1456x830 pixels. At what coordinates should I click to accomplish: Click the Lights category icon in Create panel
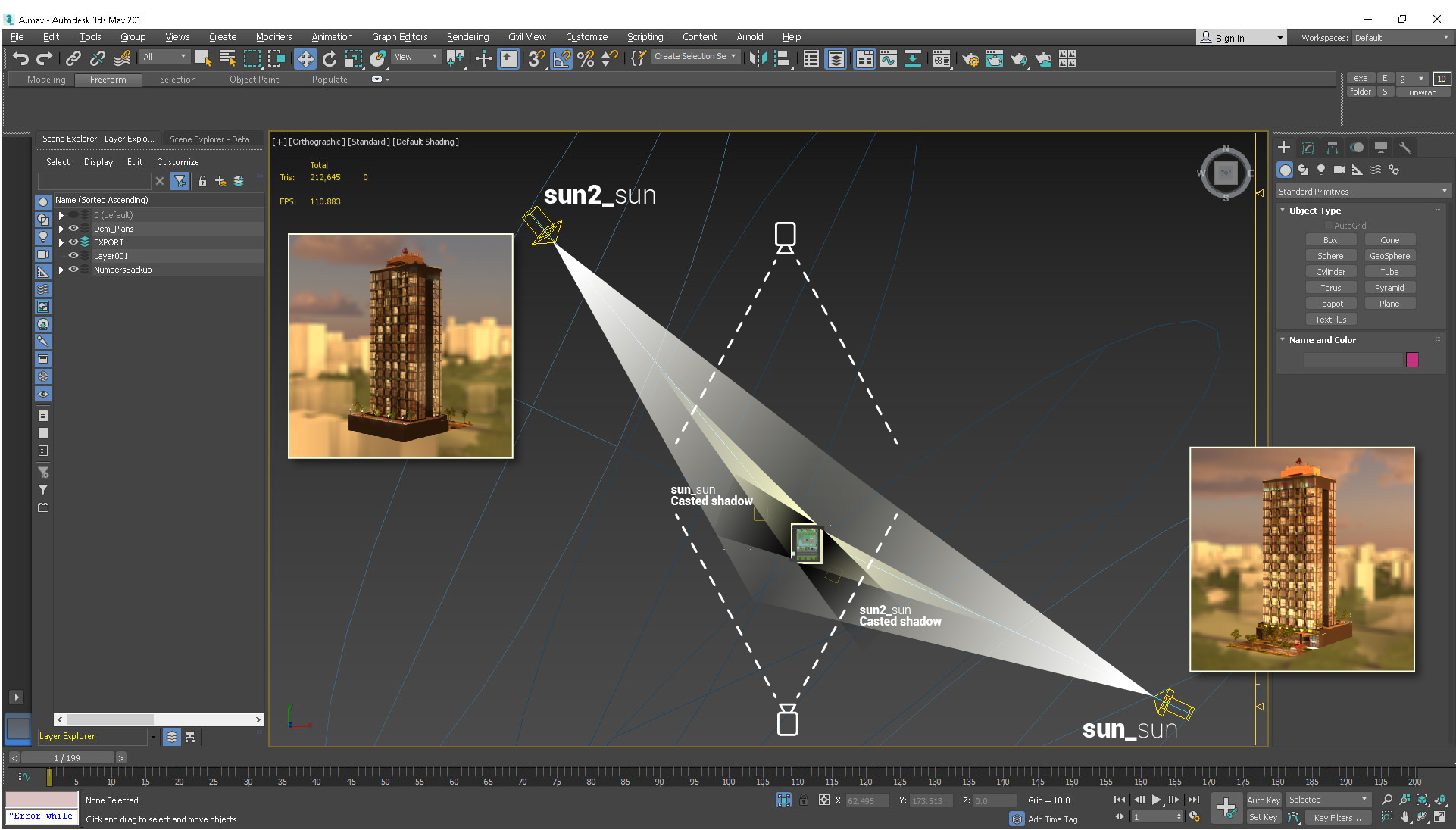[1321, 170]
